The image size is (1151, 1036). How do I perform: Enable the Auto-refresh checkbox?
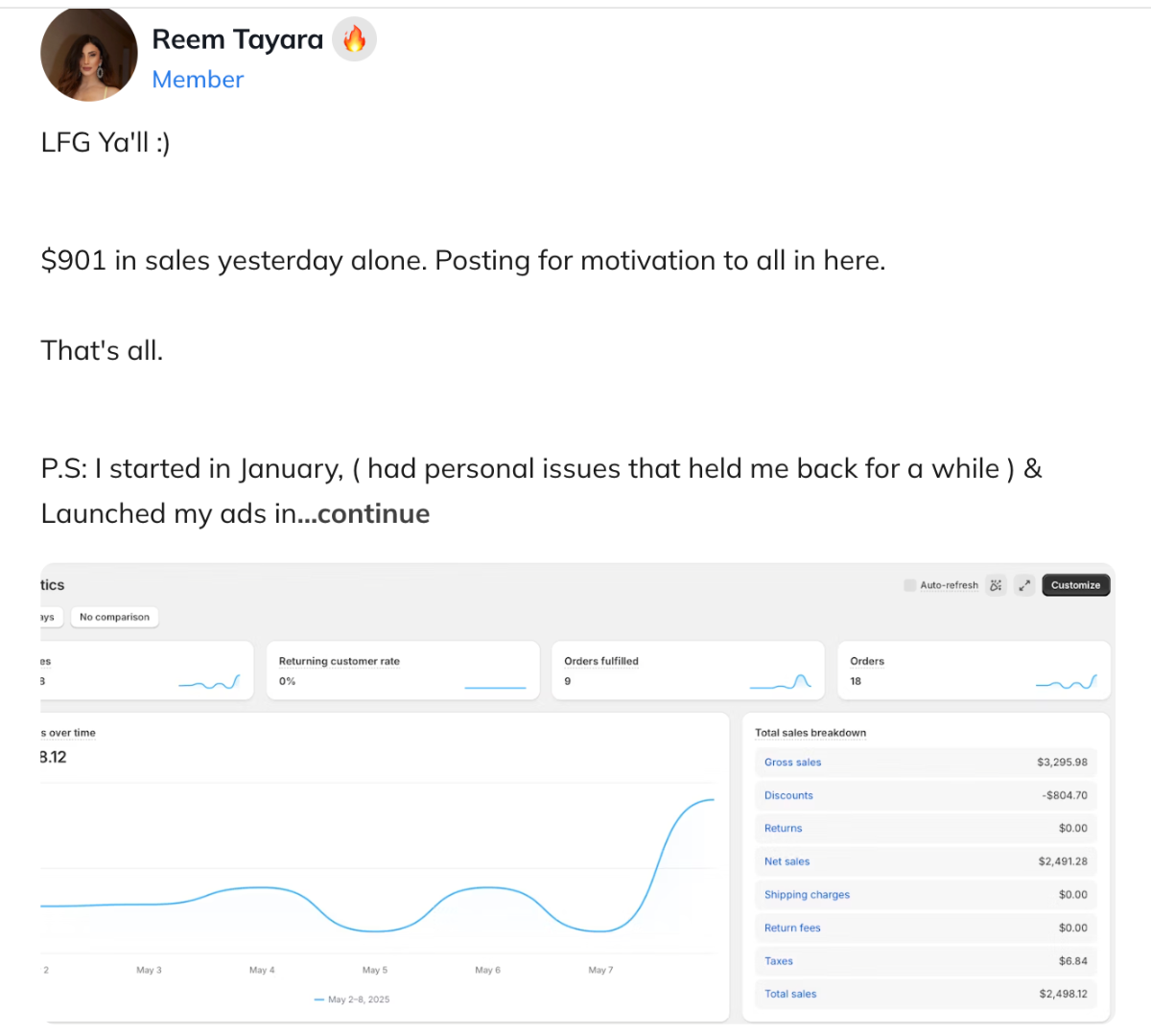click(x=910, y=585)
